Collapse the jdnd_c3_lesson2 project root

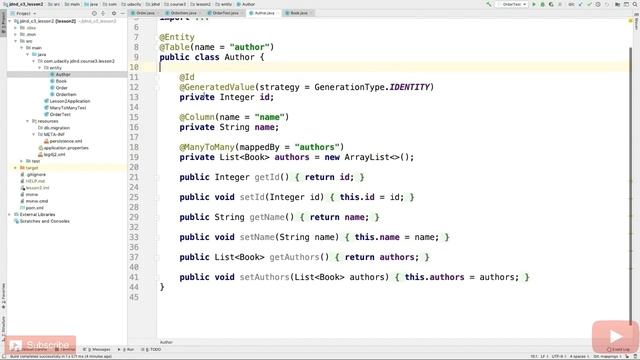[10, 21]
